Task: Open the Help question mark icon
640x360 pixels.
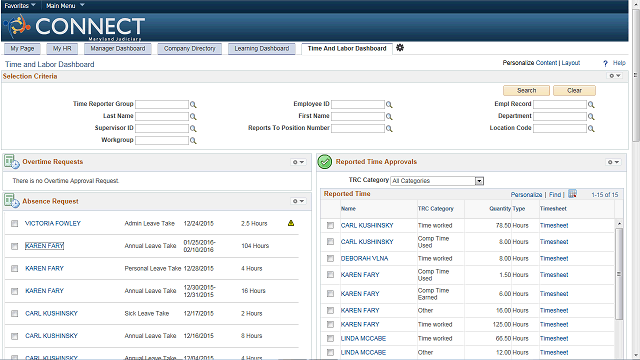Action: (605, 63)
